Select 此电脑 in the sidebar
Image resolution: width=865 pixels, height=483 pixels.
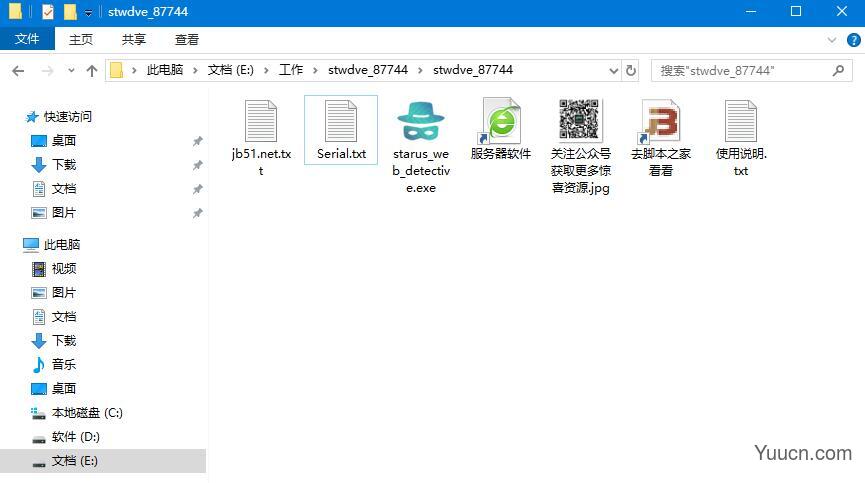(62, 244)
